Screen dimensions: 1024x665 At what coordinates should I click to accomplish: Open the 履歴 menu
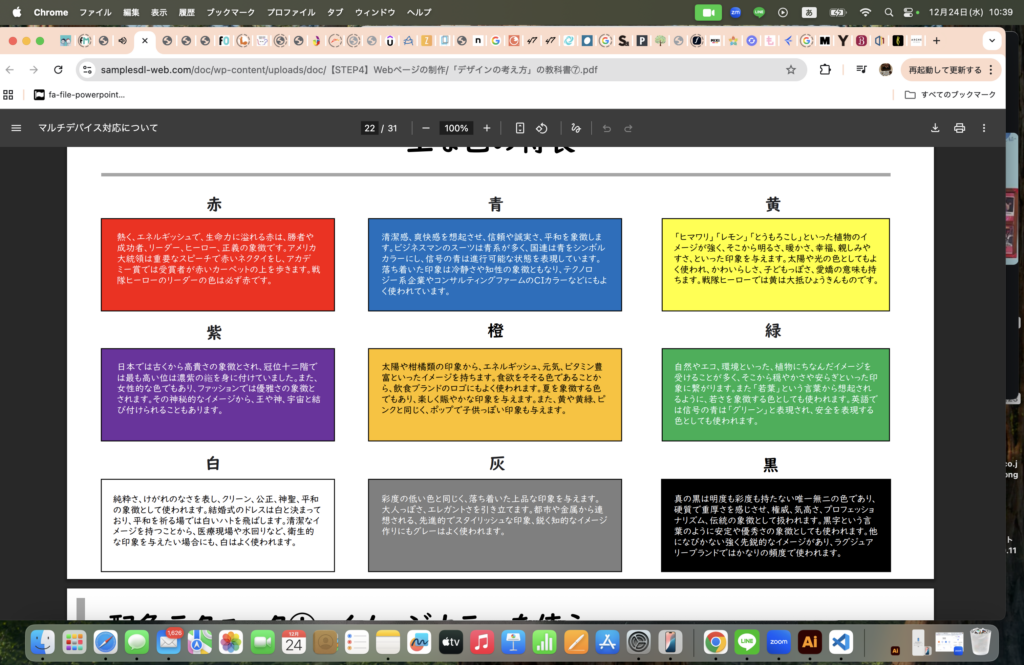[x=187, y=12]
